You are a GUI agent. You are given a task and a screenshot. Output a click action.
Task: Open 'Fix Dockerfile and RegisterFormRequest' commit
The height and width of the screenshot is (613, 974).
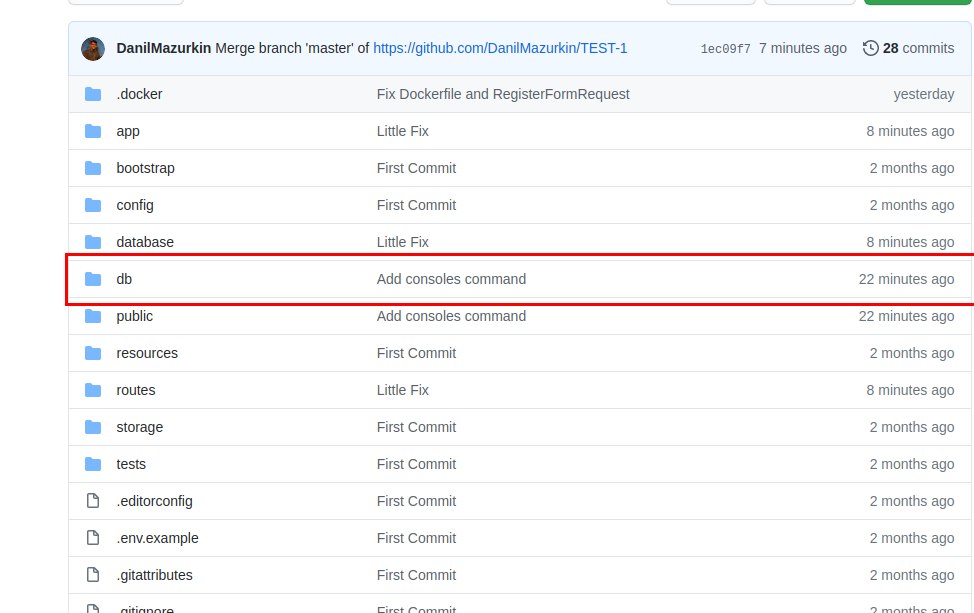(503, 94)
